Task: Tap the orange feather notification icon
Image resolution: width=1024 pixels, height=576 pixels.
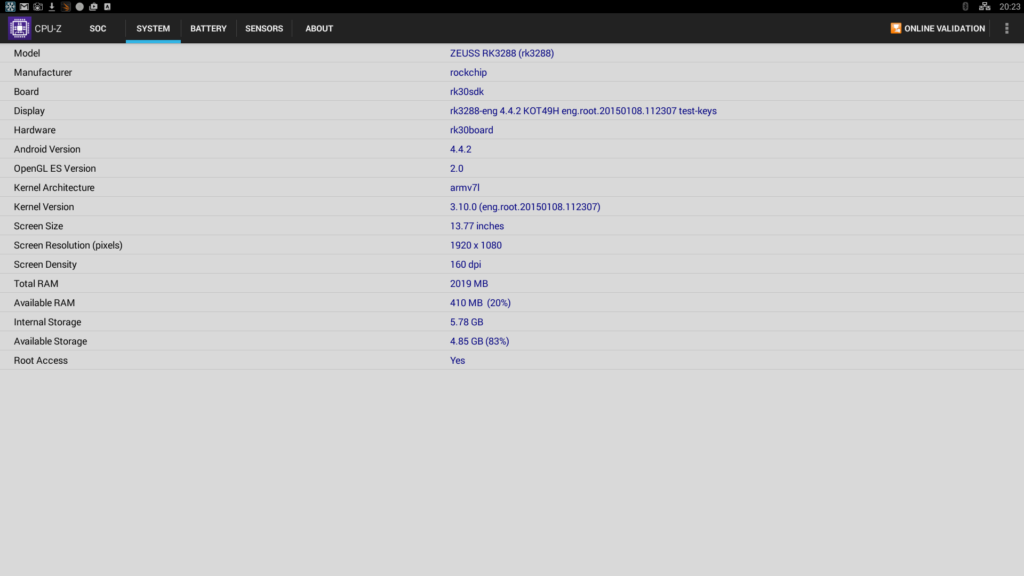Action: (x=65, y=7)
